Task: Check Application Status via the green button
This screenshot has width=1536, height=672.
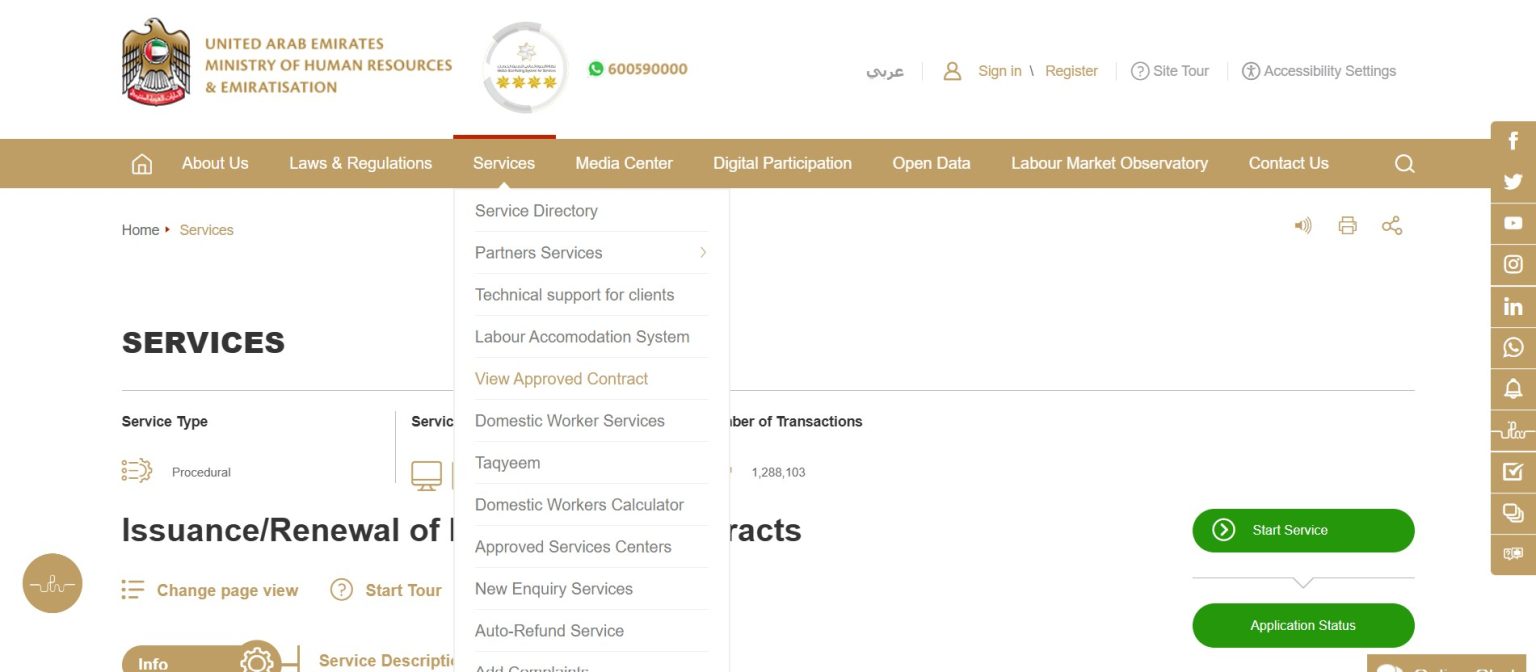Action: point(1302,624)
